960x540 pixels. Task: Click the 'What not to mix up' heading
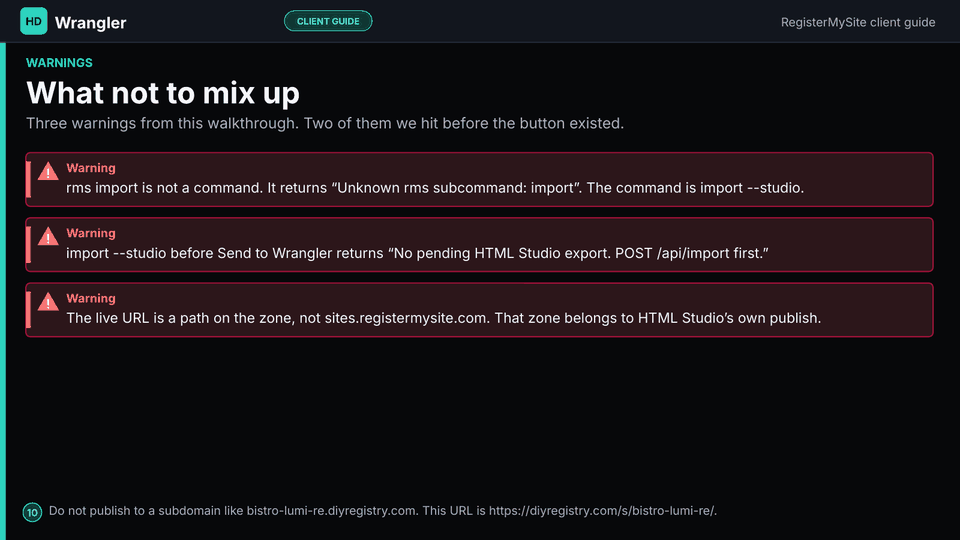(163, 93)
